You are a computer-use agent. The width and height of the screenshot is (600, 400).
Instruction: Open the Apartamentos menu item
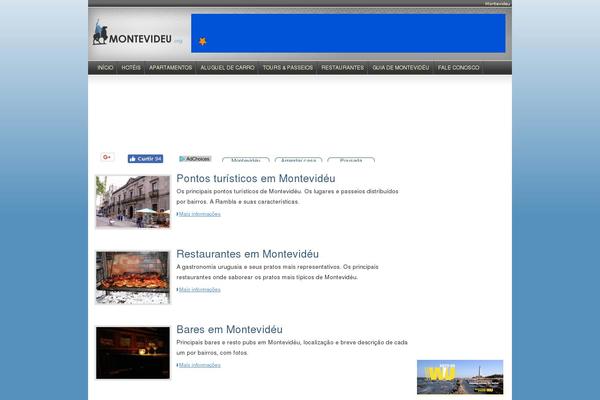point(170,68)
